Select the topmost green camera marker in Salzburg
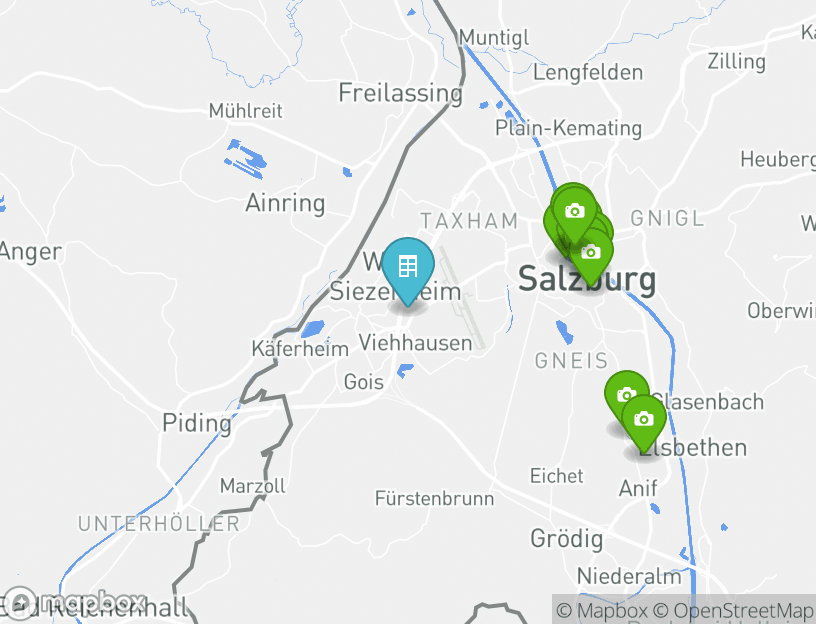816x624 pixels. [573, 213]
